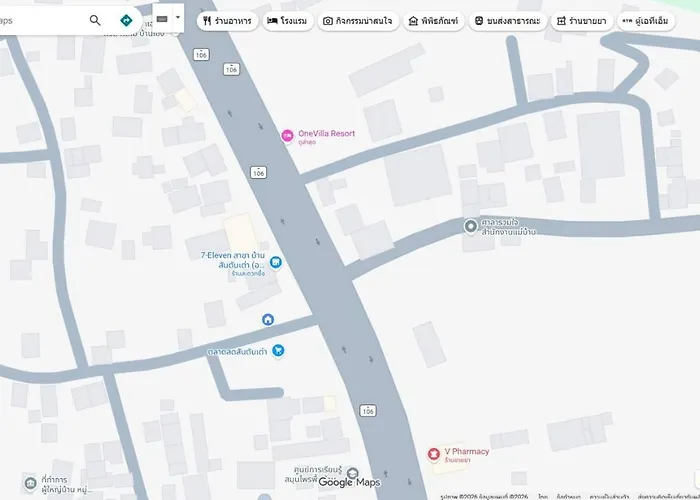Toggle the on-screen keyboard icon
Viewport: 700px width, 500px height.
[x=162, y=19]
